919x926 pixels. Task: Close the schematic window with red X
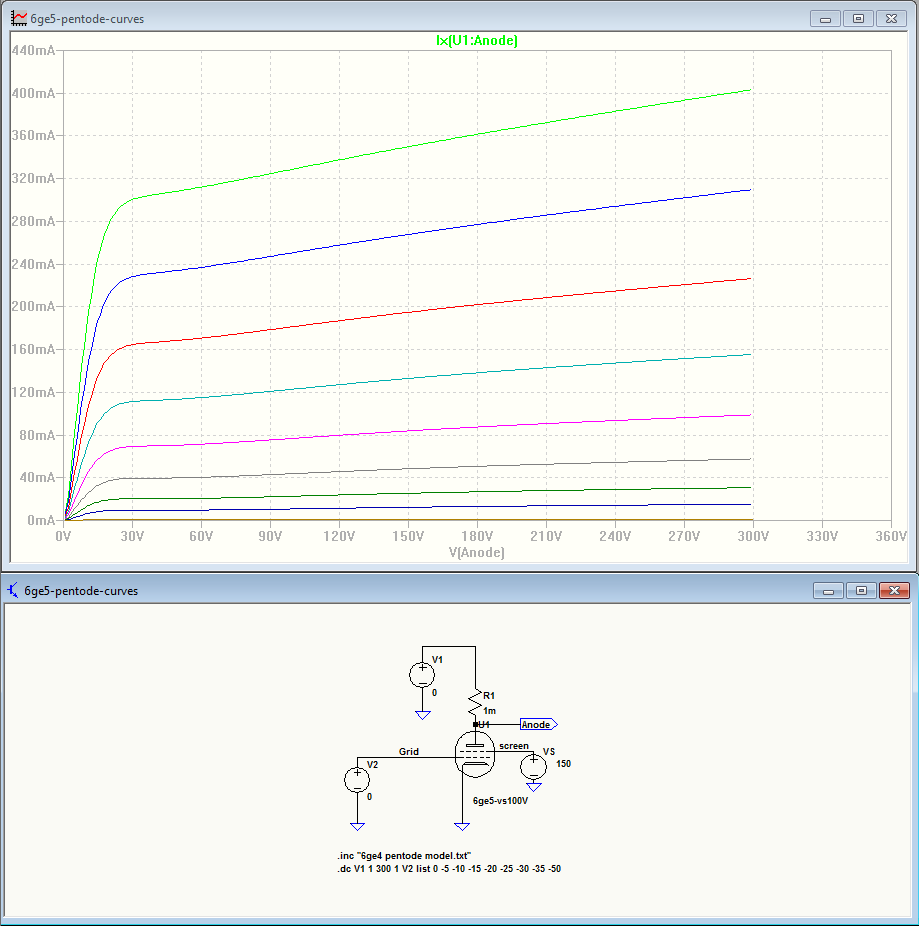(x=894, y=591)
